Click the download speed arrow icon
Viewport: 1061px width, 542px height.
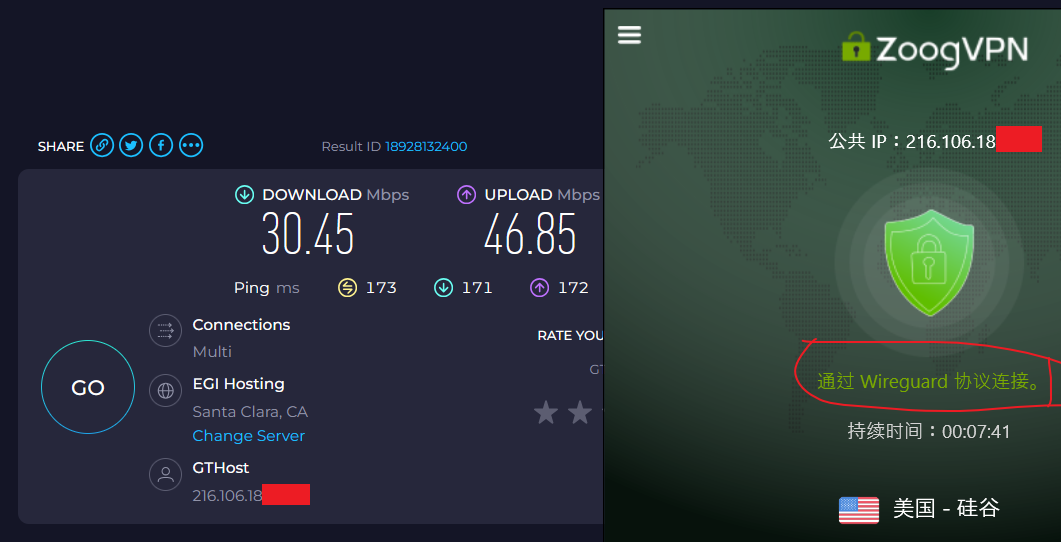(x=244, y=195)
